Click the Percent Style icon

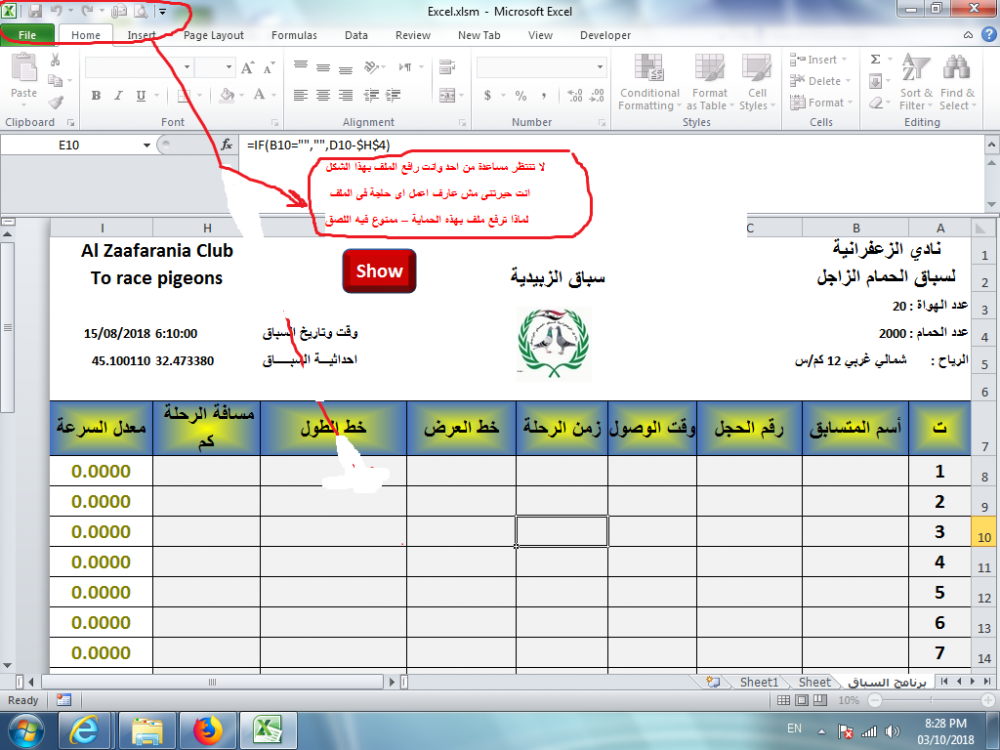521,96
